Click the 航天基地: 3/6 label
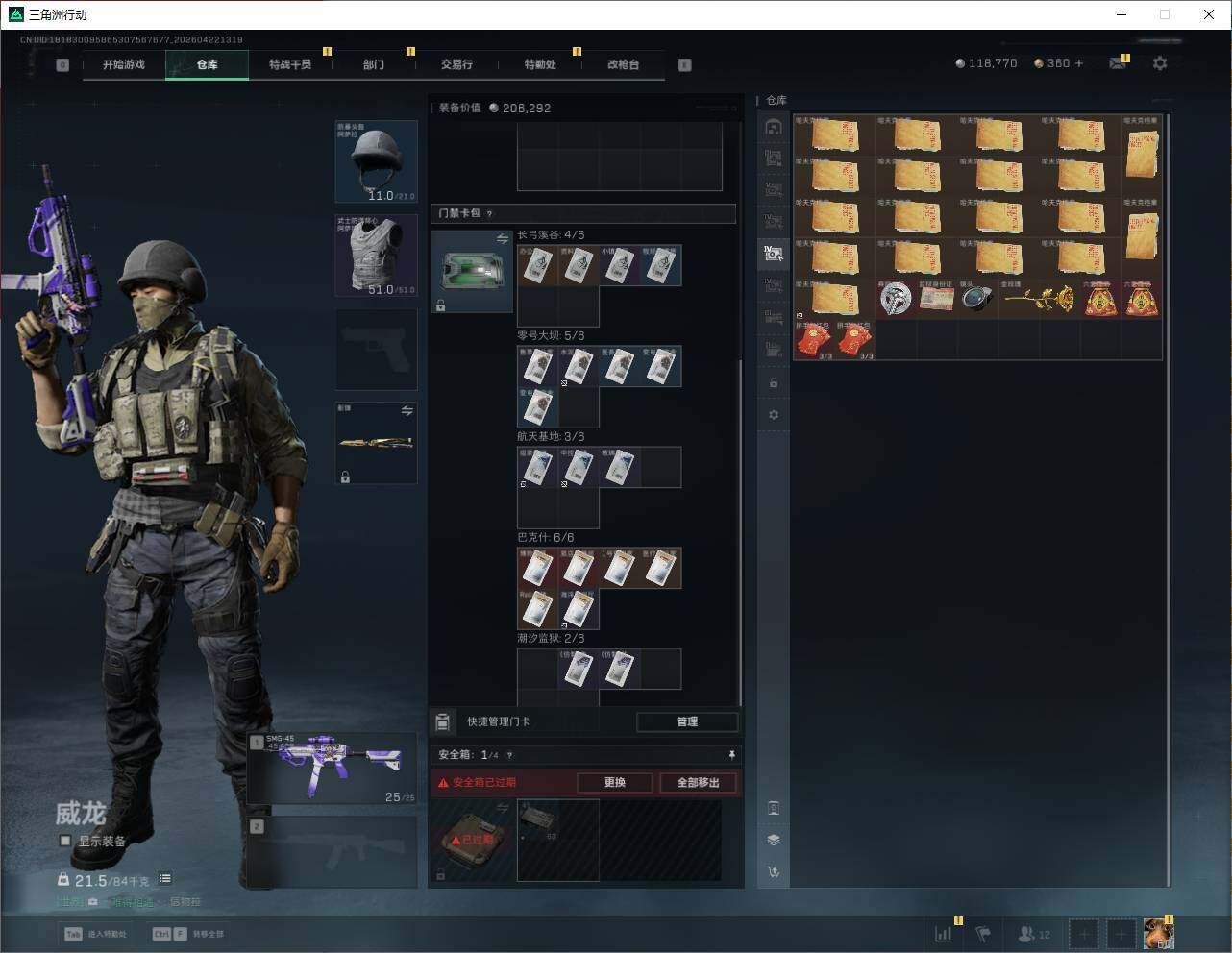The width and height of the screenshot is (1232, 953). point(551,437)
